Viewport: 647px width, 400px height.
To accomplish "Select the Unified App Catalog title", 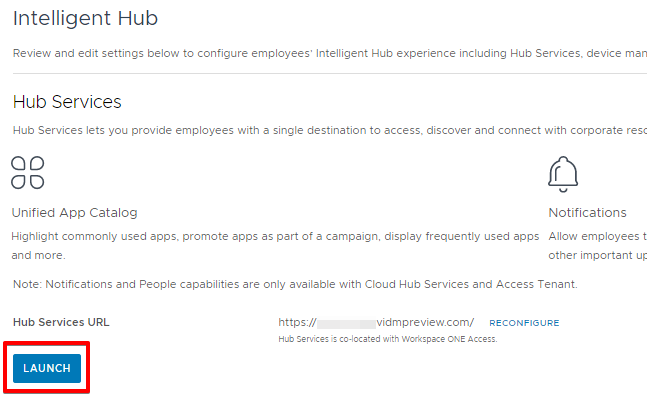I will coord(75,213).
